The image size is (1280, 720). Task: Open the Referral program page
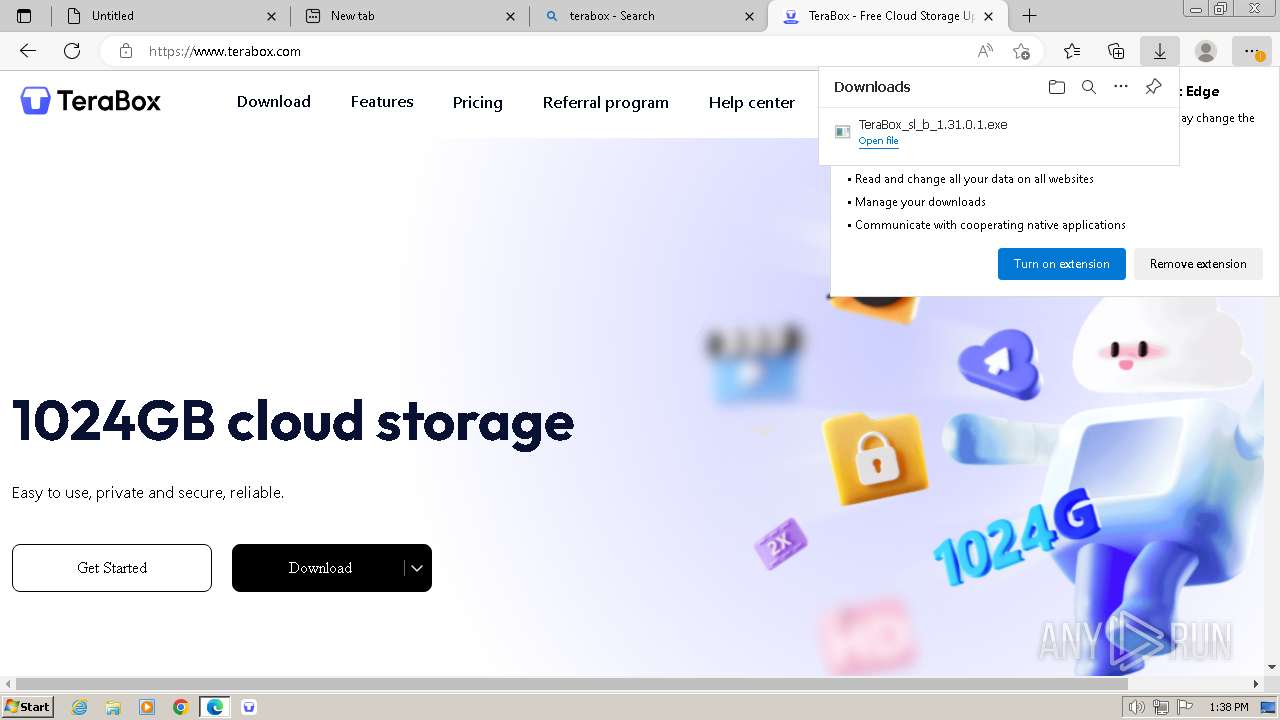click(x=606, y=102)
